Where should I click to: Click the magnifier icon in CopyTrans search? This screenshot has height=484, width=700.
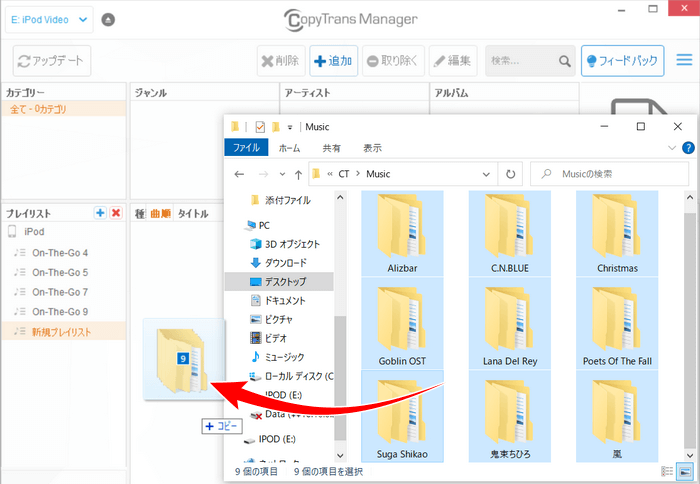pos(565,61)
